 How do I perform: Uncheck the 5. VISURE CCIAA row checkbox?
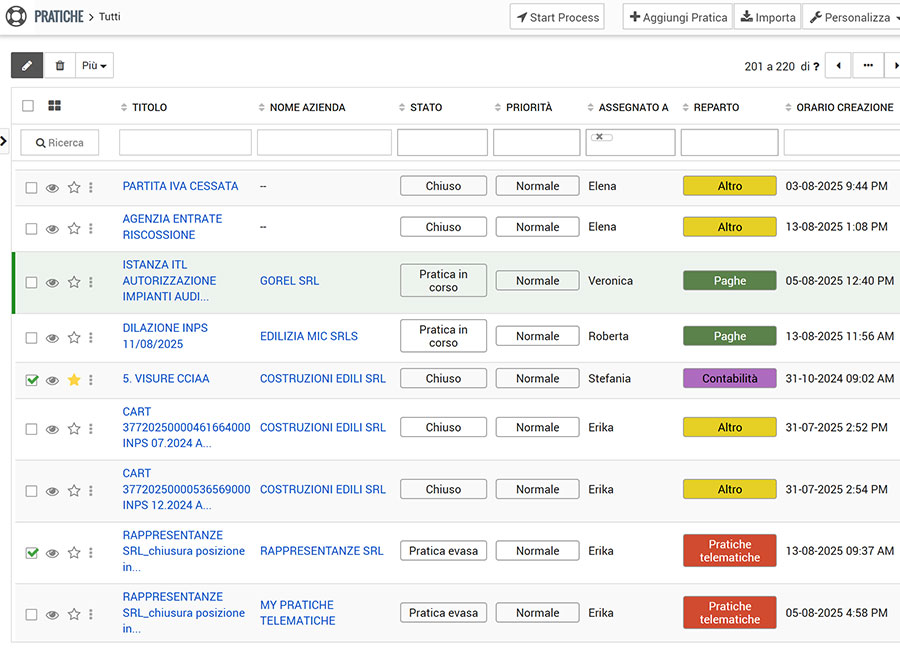31,380
